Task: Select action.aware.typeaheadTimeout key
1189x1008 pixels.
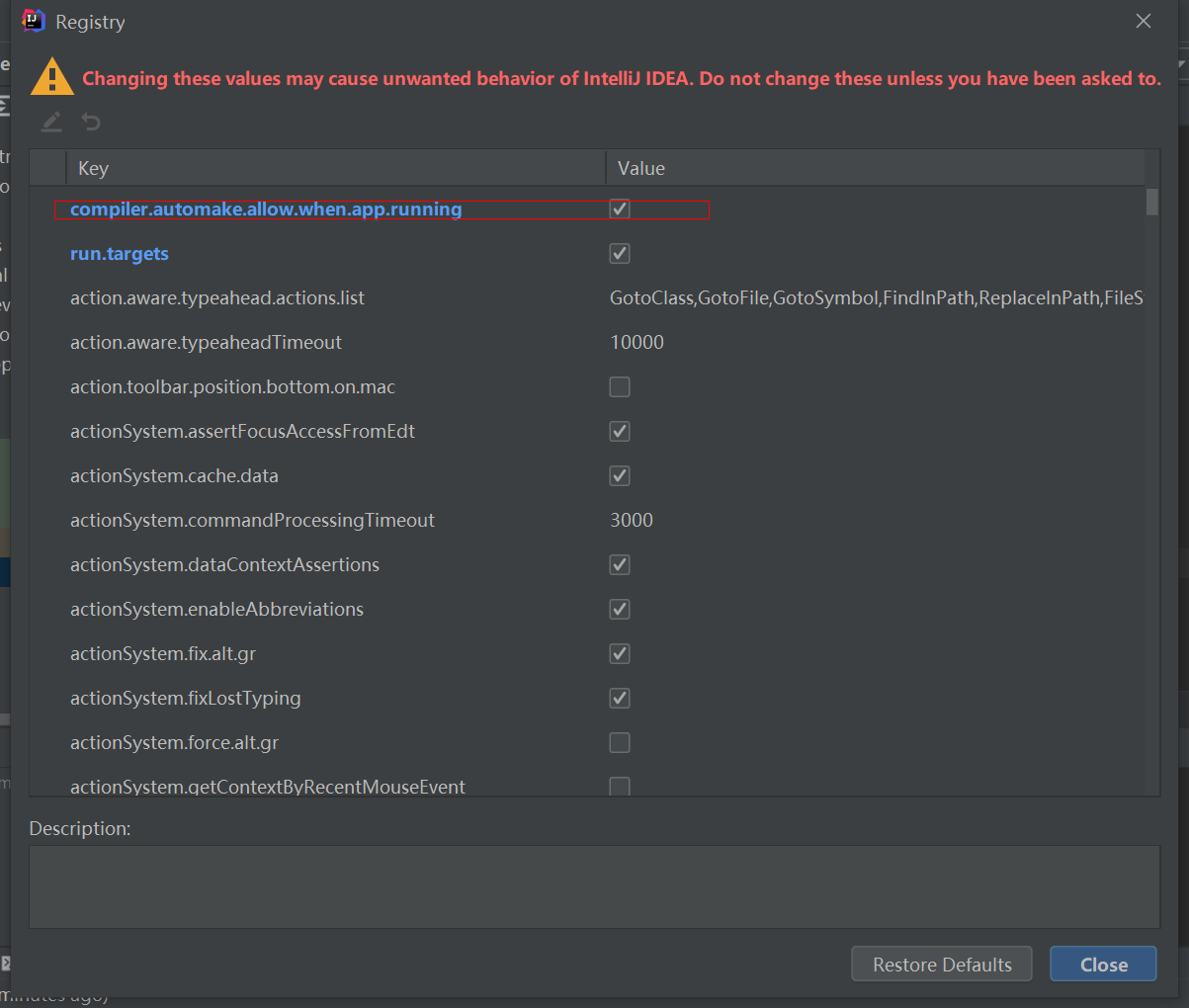Action: tap(206, 342)
